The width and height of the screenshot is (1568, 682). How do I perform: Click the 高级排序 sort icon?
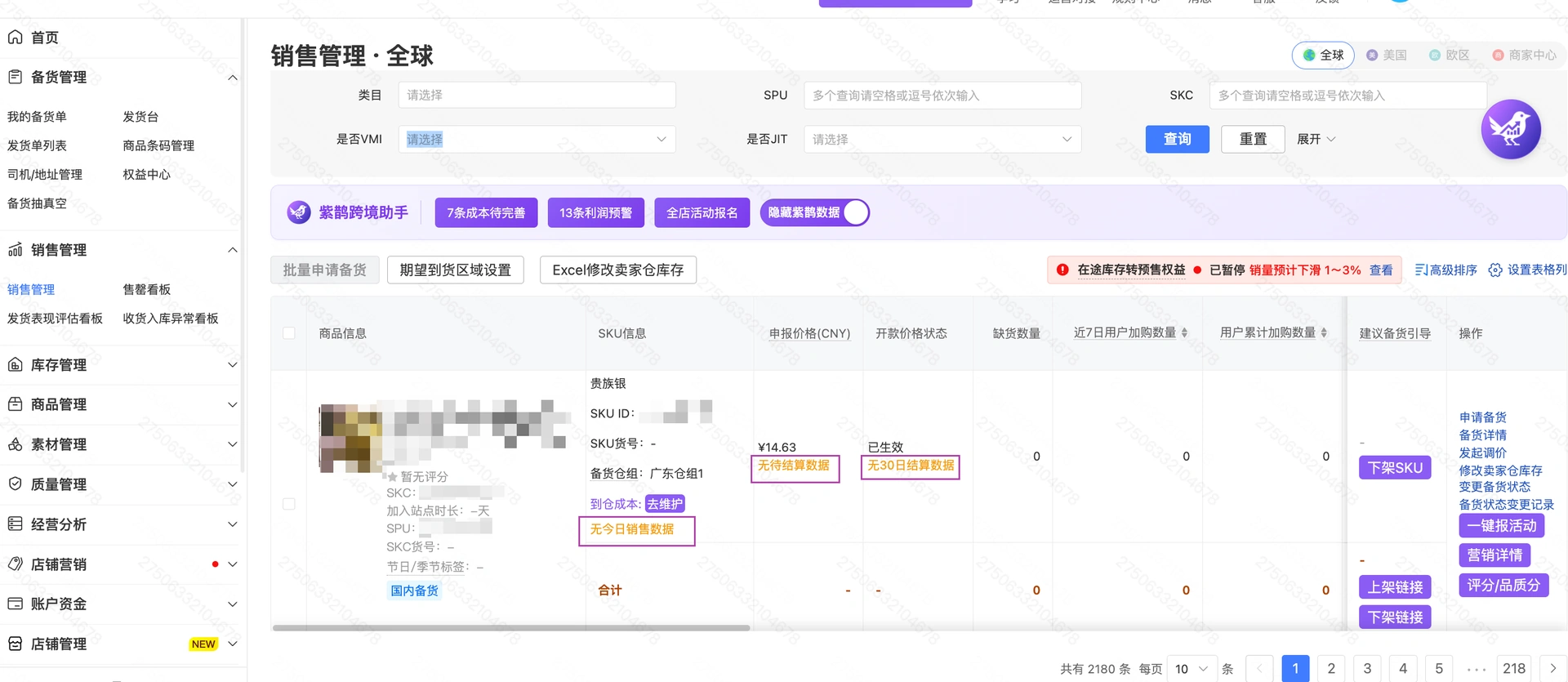(x=1421, y=270)
